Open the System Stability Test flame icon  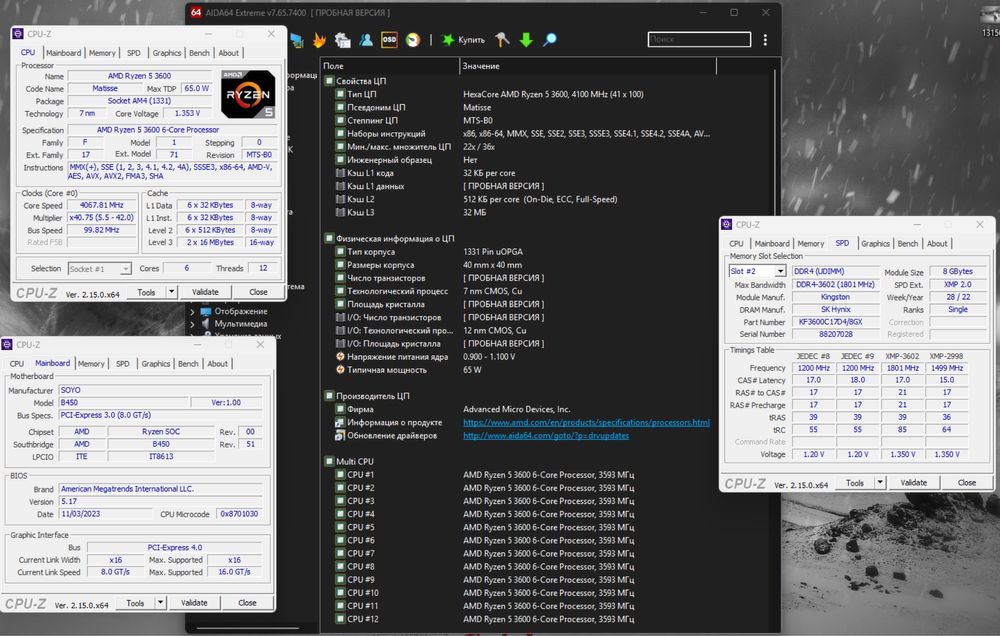pos(319,40)
